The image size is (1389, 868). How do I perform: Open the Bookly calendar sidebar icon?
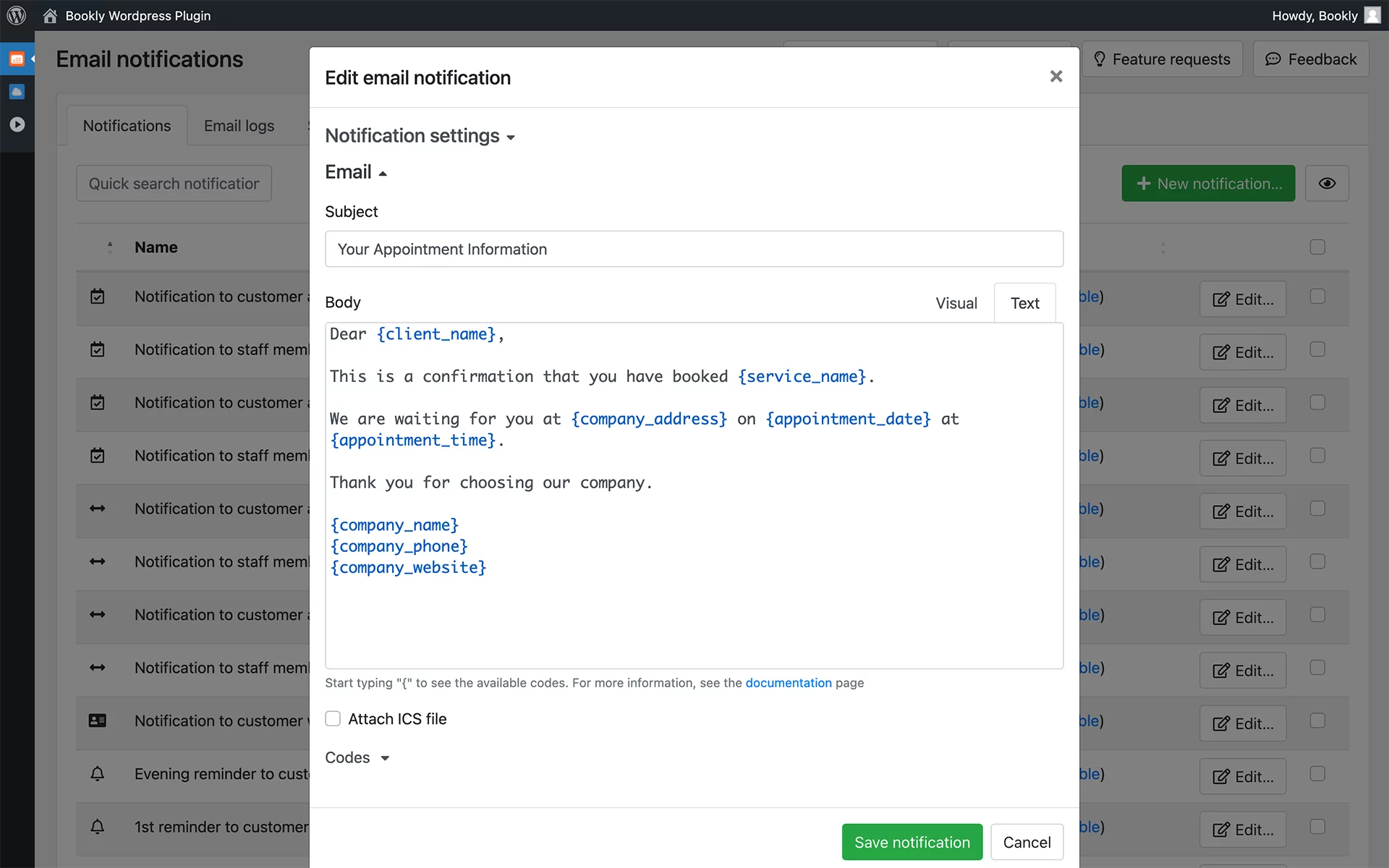coord(17,59)
